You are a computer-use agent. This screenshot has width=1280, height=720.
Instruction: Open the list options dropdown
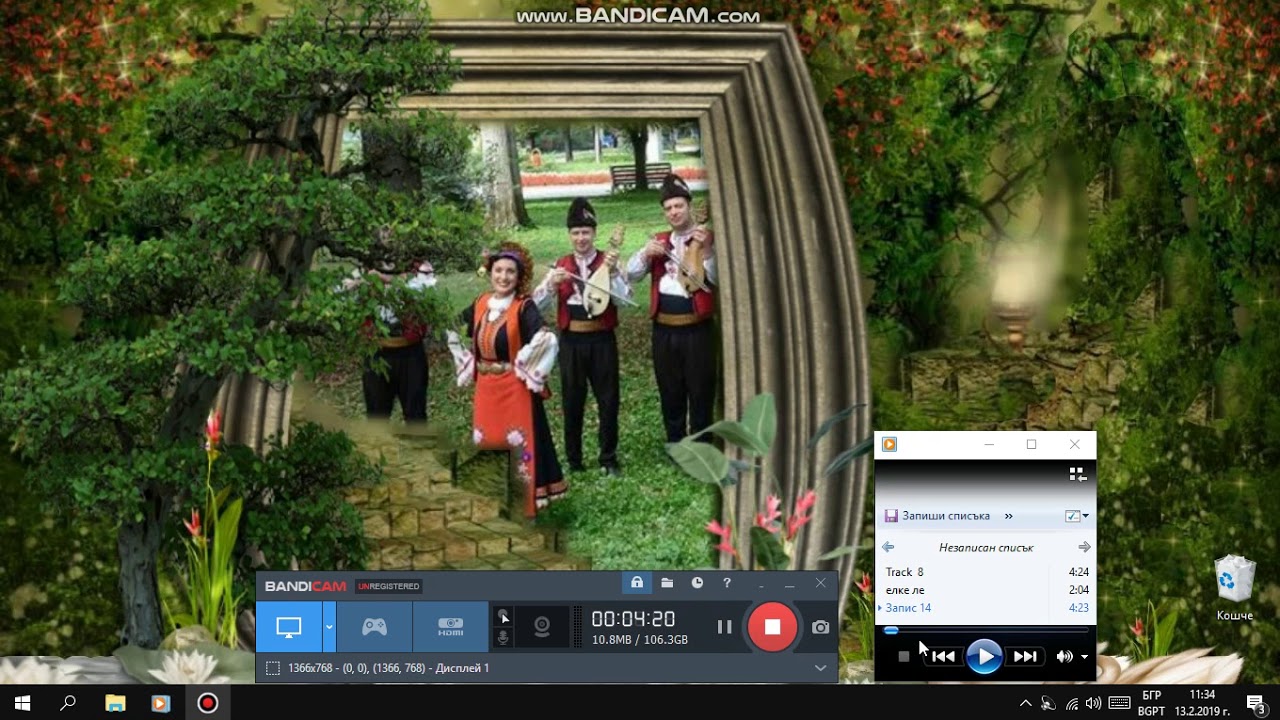[1077, 516]
